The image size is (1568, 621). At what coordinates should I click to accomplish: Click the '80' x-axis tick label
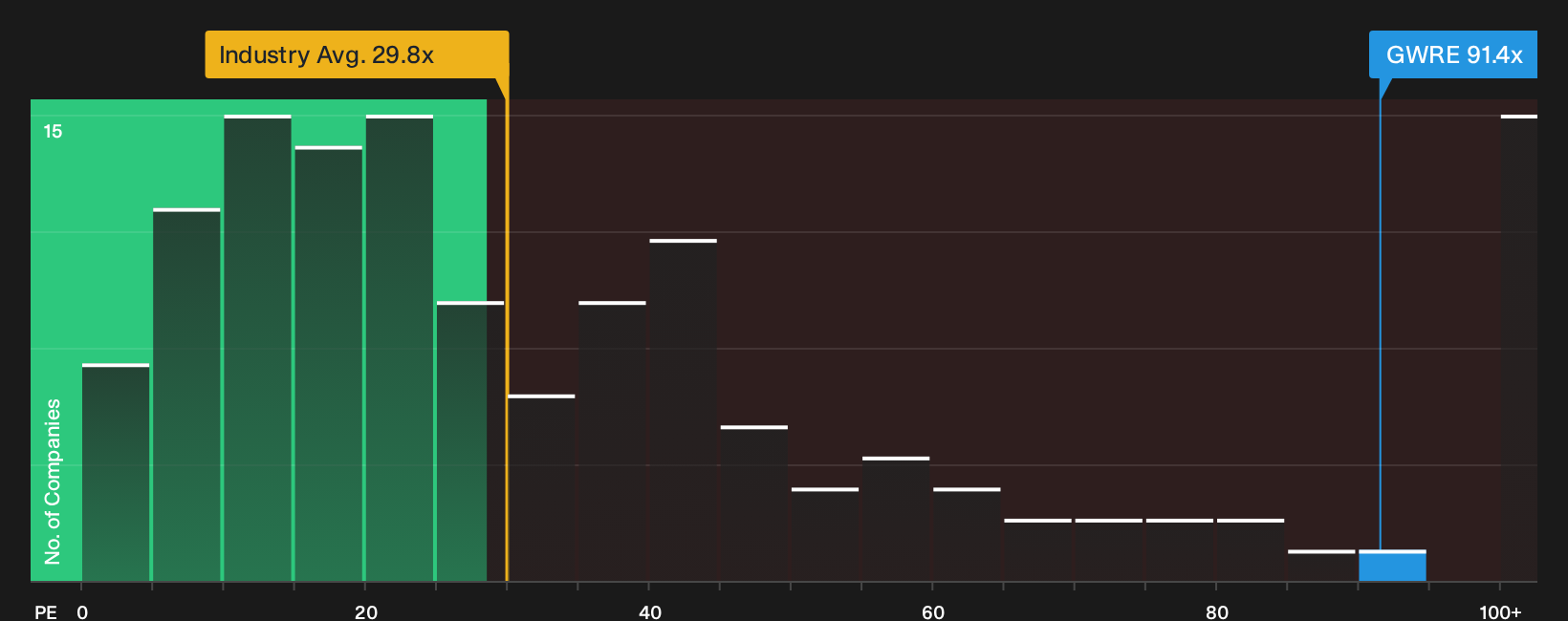pyautogui.click(x=1216, y=611)
